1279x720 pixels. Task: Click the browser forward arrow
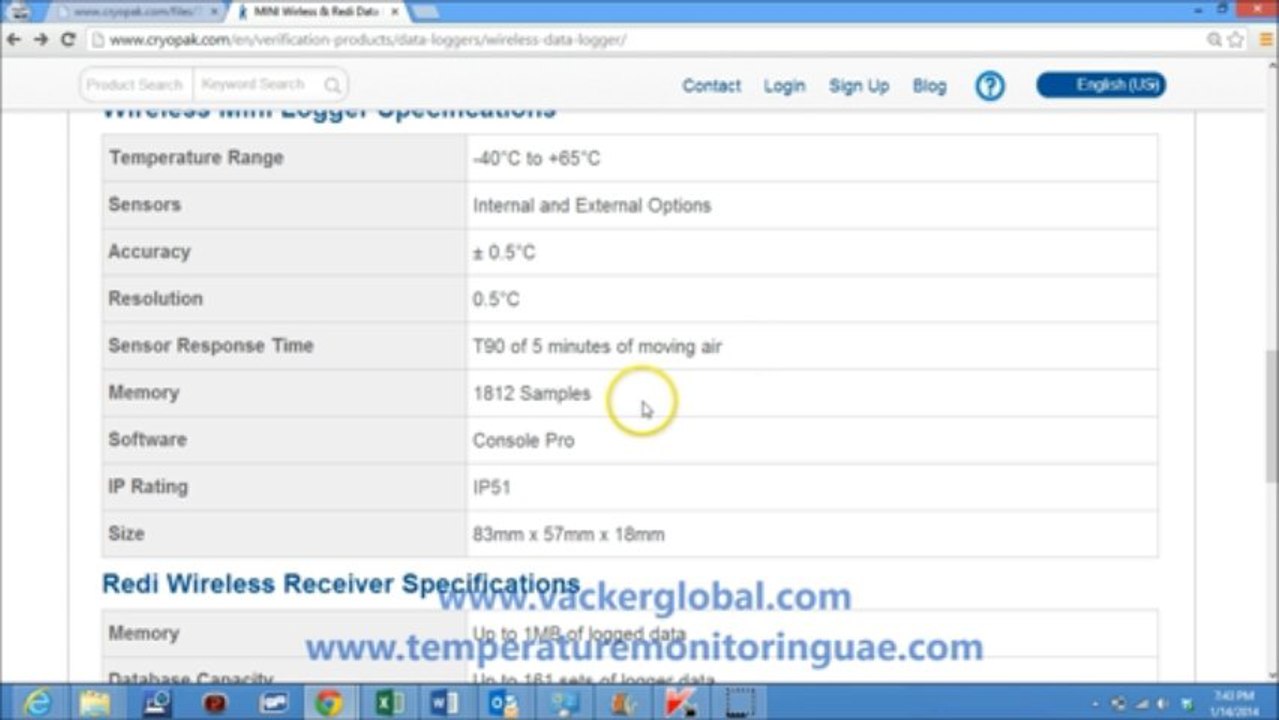pyautogui.click(x=41, y=40)
